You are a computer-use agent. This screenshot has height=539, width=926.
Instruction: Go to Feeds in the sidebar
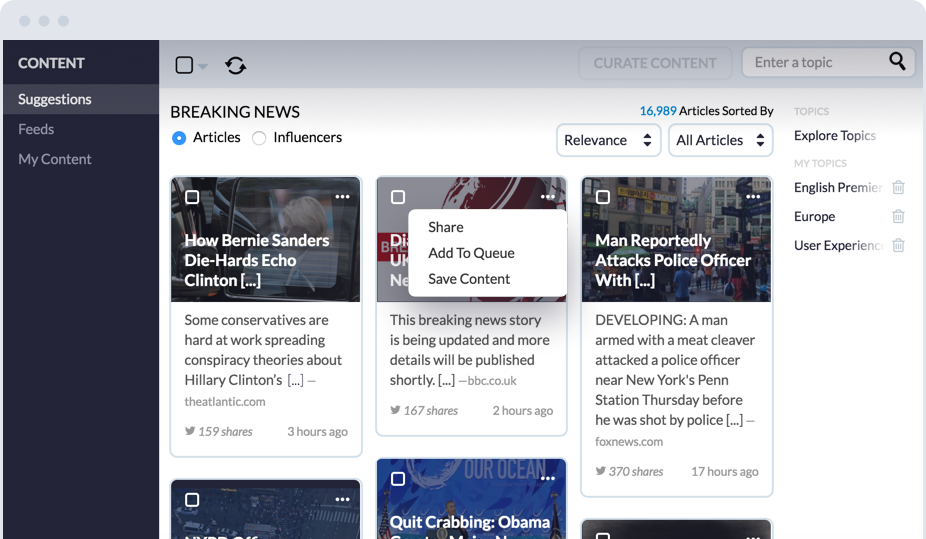[x=36, y=129]
